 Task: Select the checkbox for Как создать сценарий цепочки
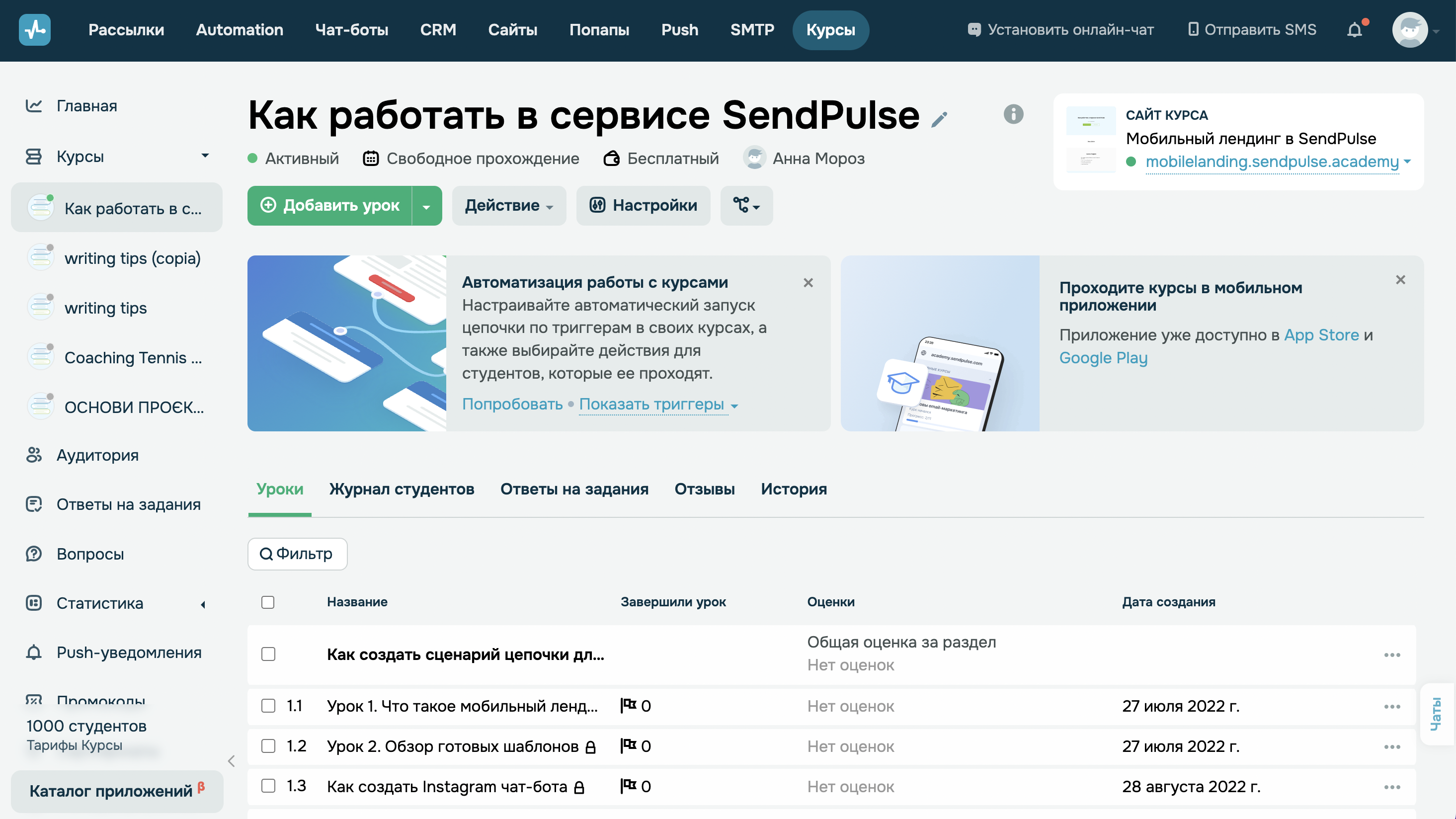(x=268, y=655)
